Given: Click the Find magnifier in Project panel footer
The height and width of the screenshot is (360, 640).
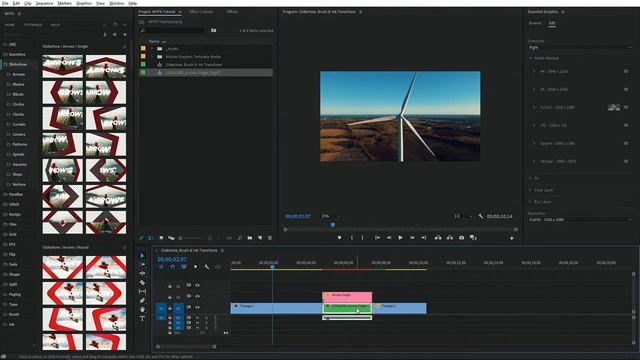Looking at the screenshot, I should 240,238.
